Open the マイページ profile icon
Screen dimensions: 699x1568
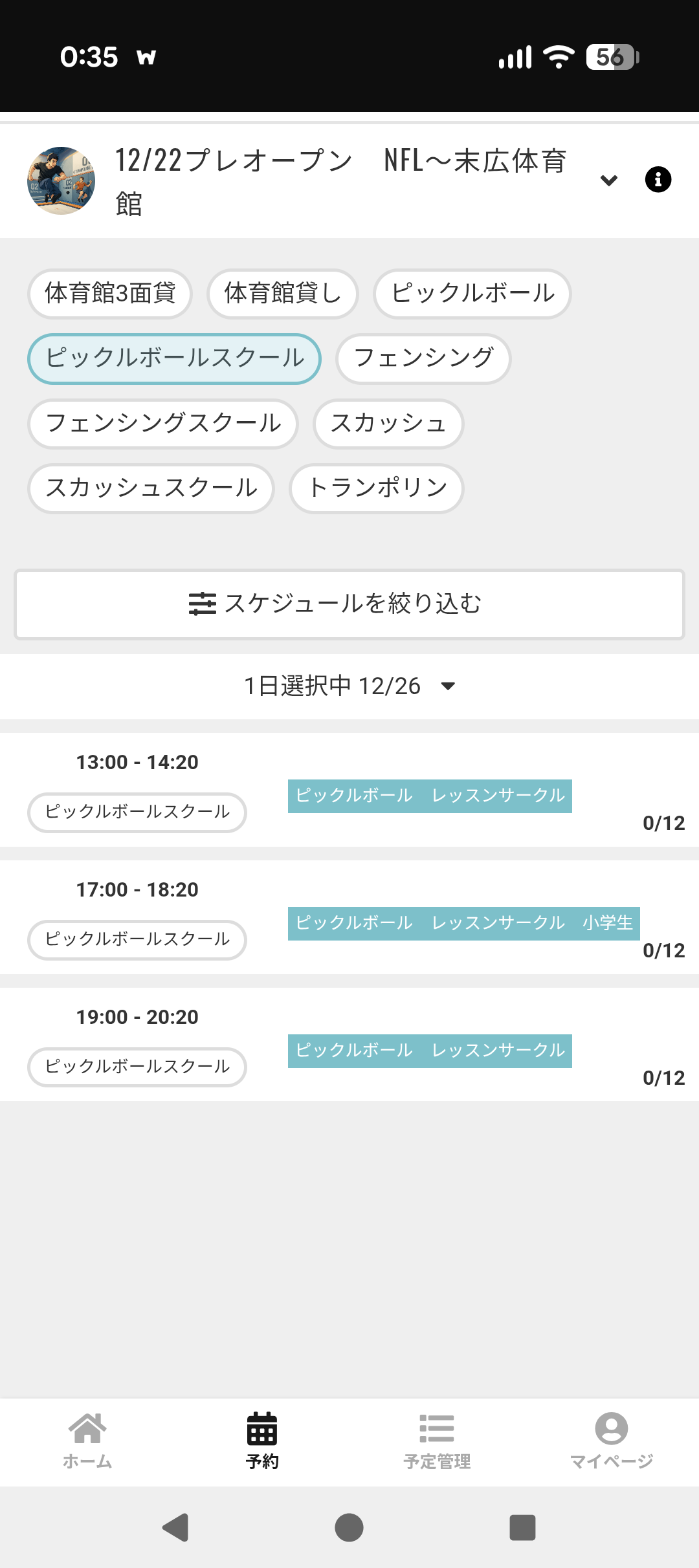611,1428
